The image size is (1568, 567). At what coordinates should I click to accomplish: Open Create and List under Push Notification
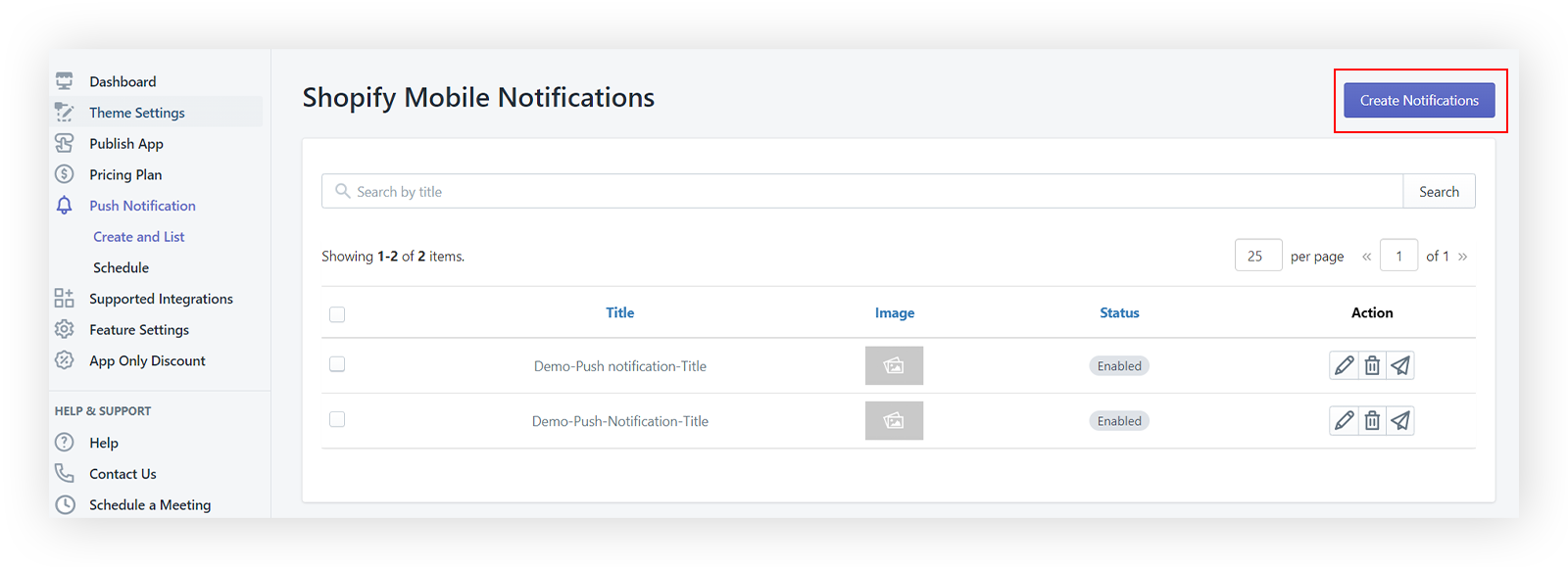(x=138, y=236)
